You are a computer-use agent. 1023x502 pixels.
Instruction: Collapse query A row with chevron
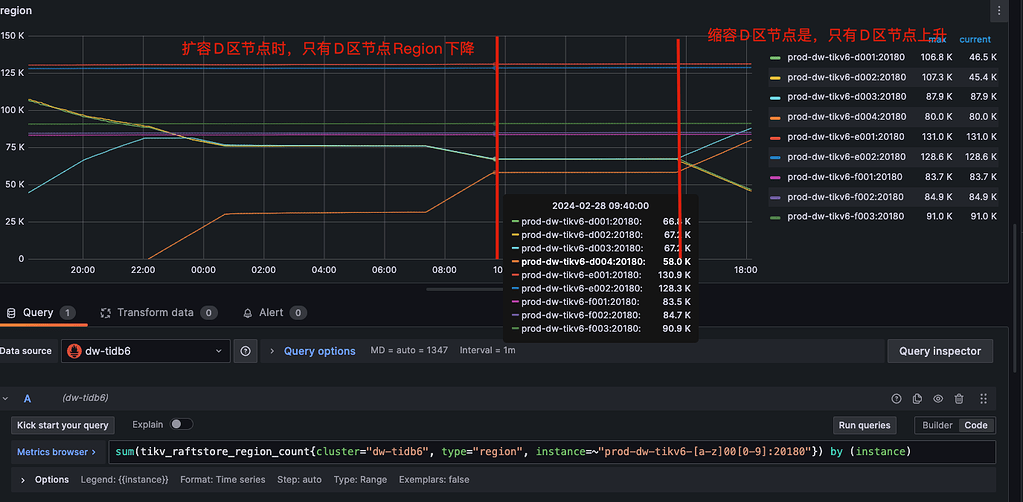coord(6,398)
